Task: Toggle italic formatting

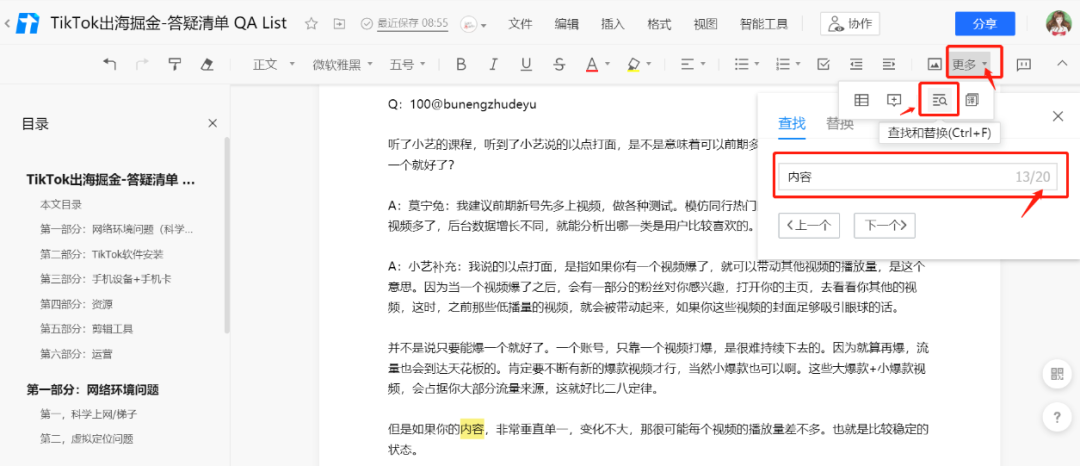Action: pyautogui.click(x=493, y=64)
